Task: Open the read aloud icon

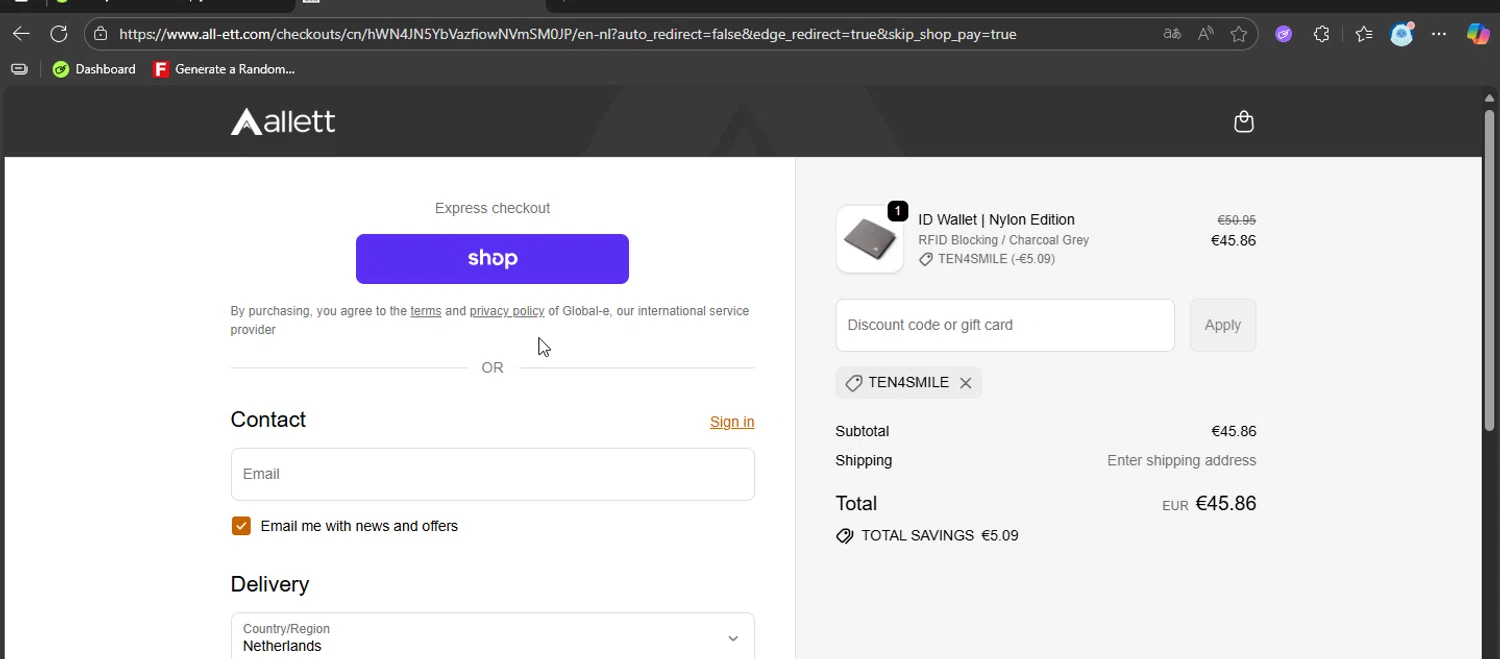Action: 1206,34
